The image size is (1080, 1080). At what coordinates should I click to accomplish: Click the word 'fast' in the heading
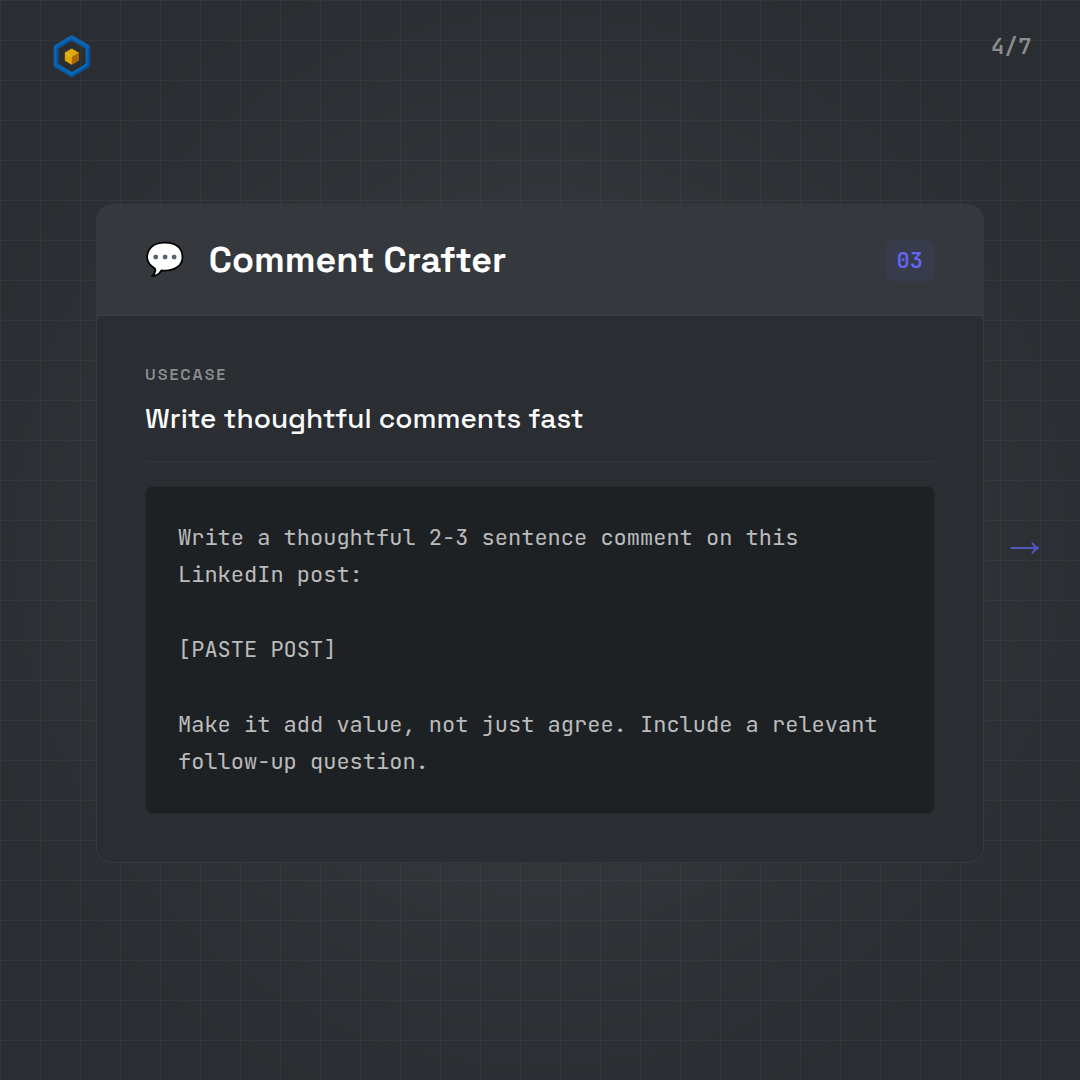click(x=556, y=419)
